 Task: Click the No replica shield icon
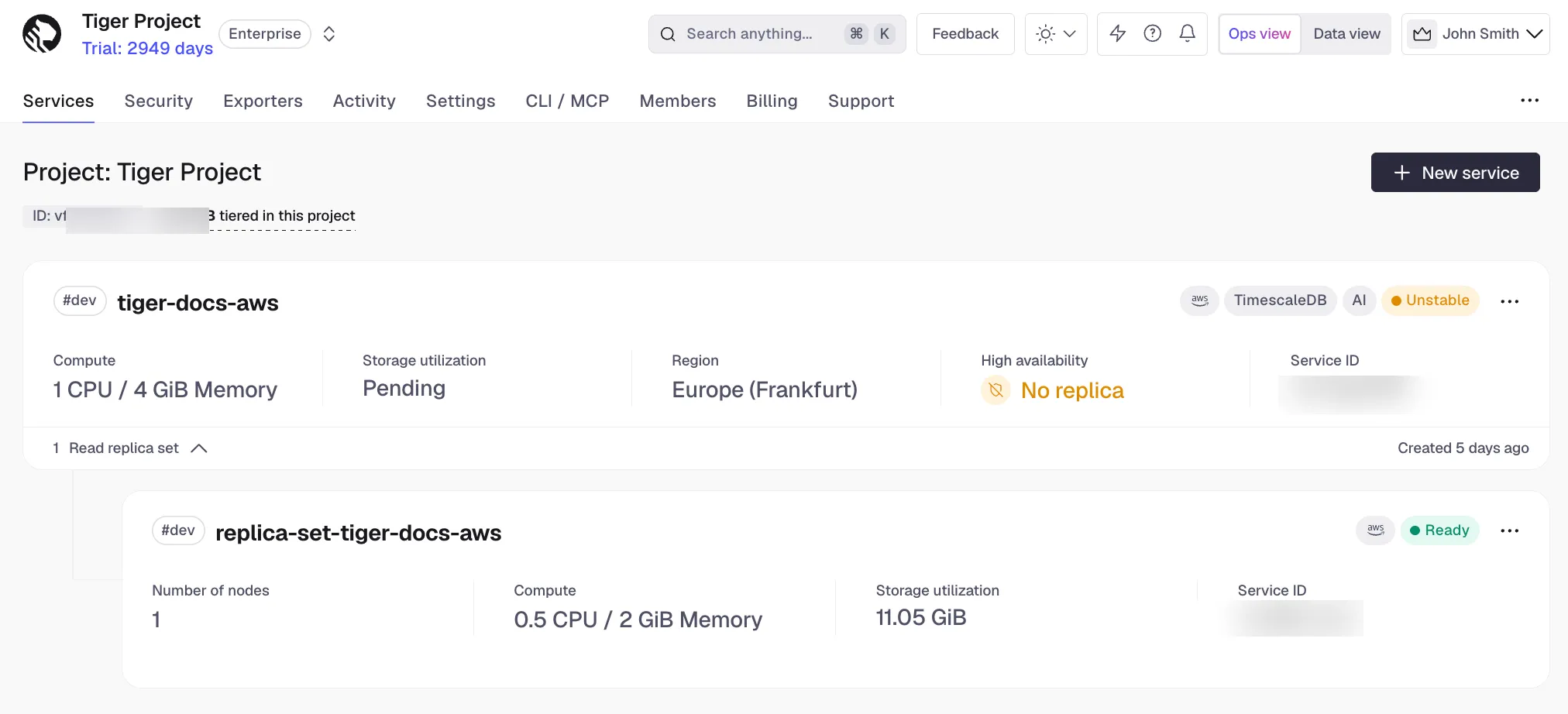click(996, 390)
